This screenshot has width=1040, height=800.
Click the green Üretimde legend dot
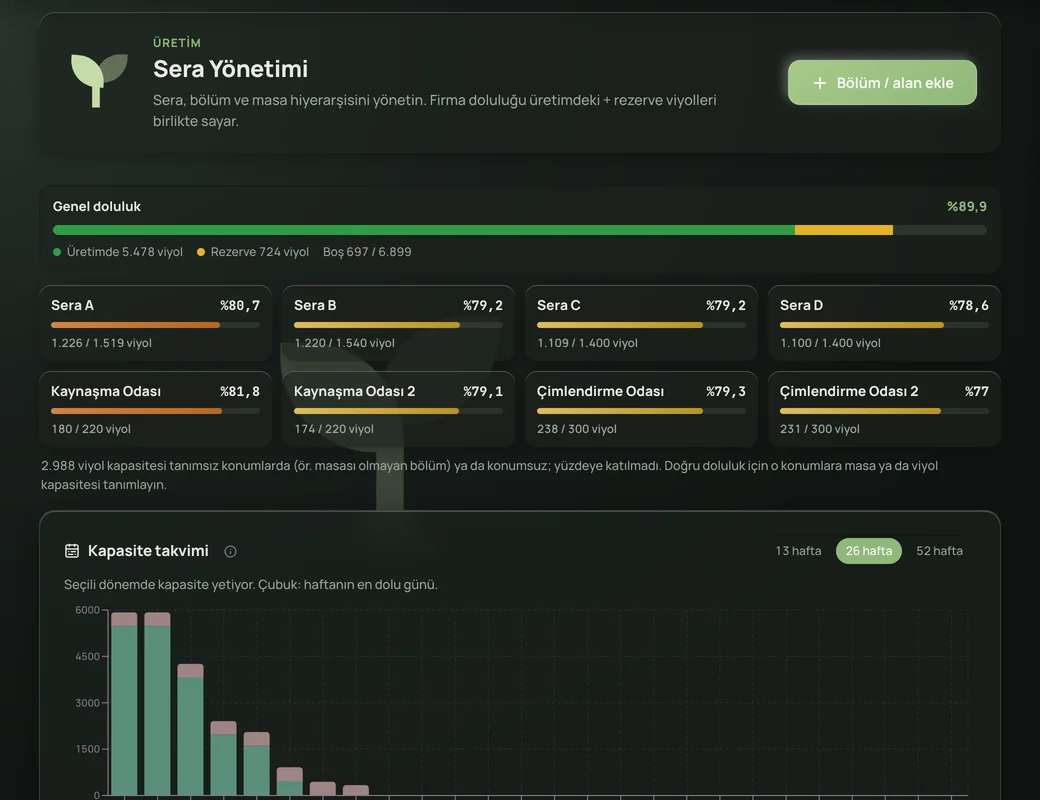point(57,252)
